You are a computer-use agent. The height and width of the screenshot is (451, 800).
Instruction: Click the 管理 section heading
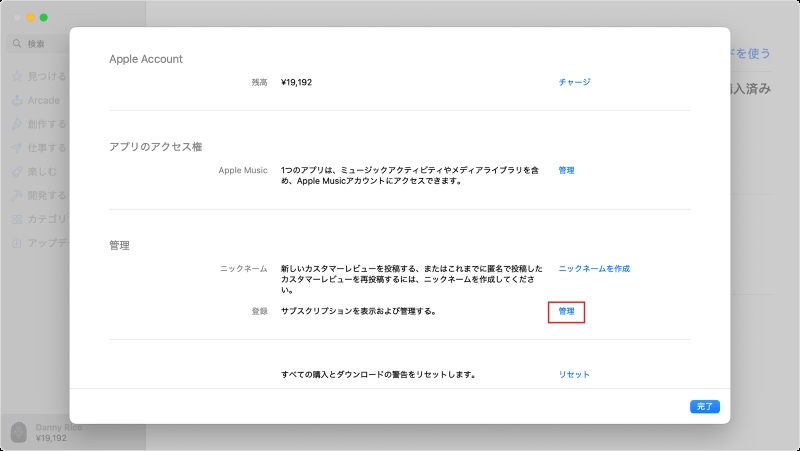point(119,245)
